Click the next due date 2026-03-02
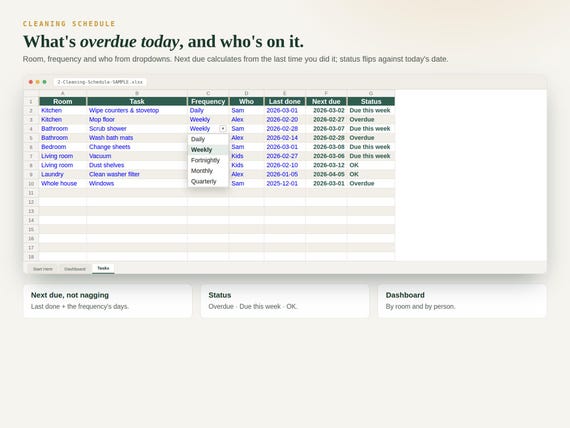Screen dimensions: 570x428 (326, 111)
